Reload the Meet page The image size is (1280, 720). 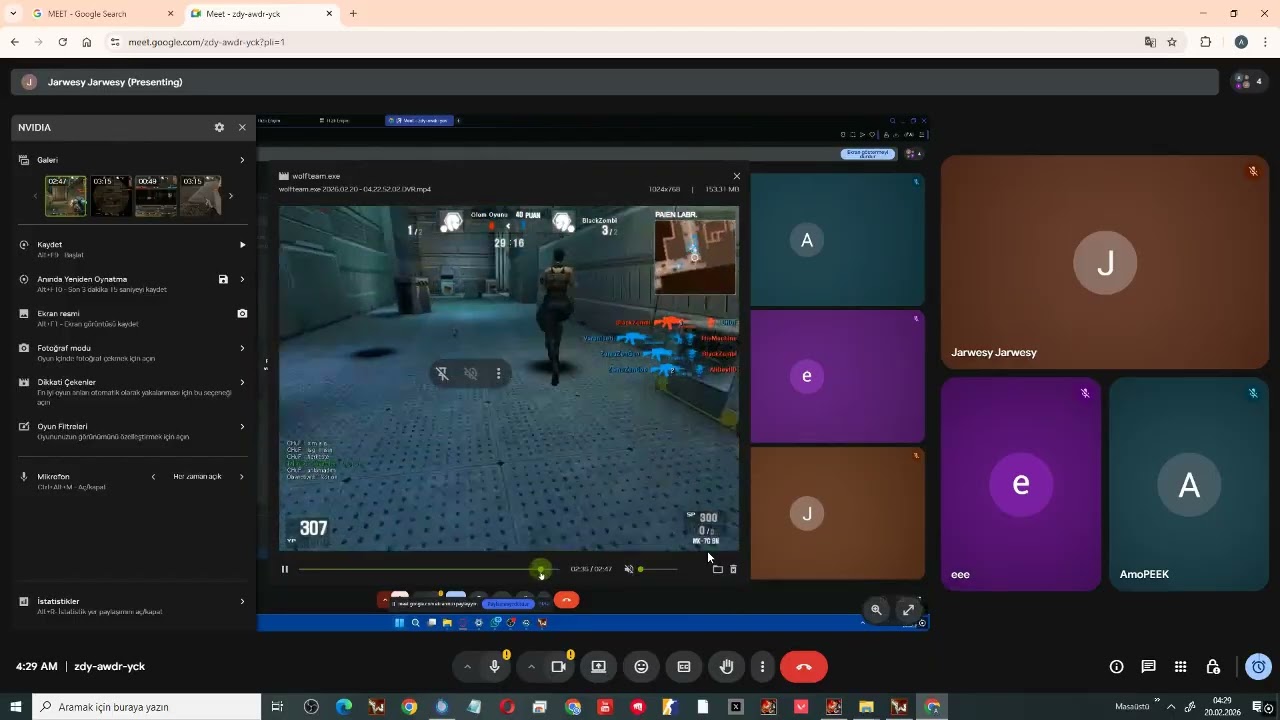click(62, 42)
